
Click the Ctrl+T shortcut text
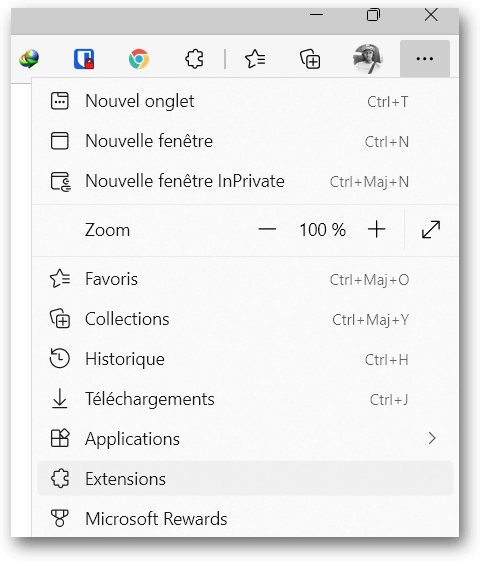click(x=388, y=102)
